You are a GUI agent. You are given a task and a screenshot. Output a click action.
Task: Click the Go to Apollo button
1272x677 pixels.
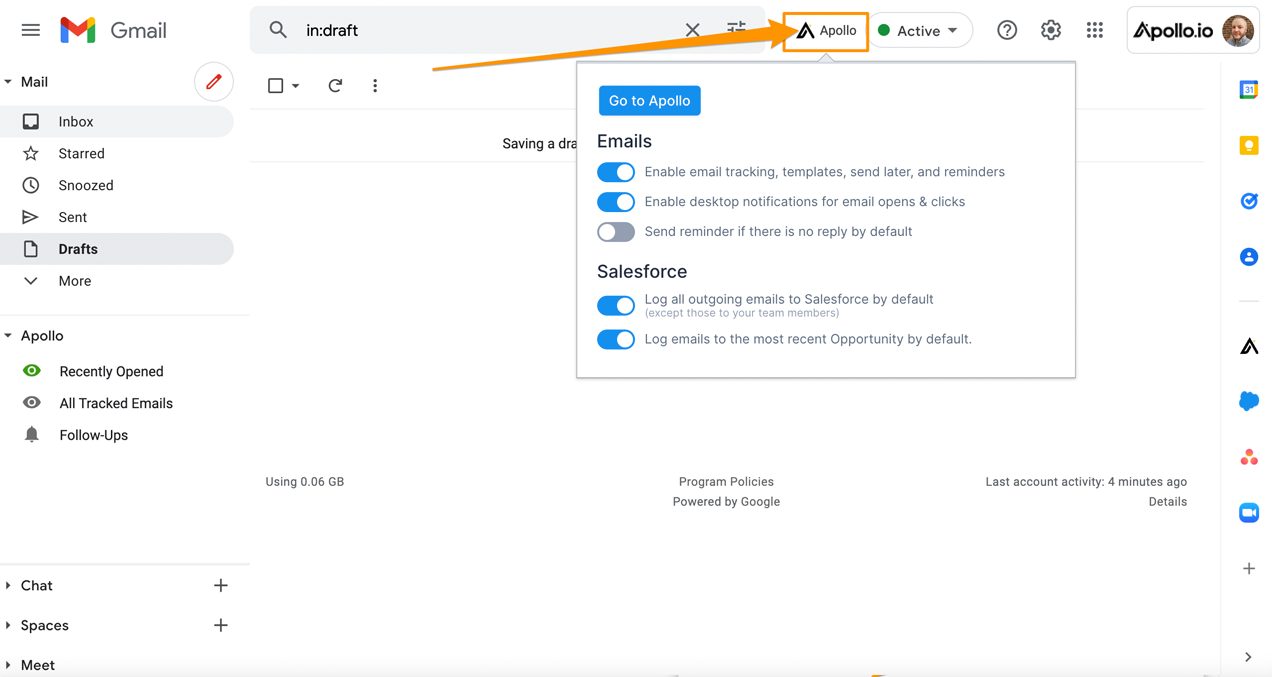tap(649, 100)
